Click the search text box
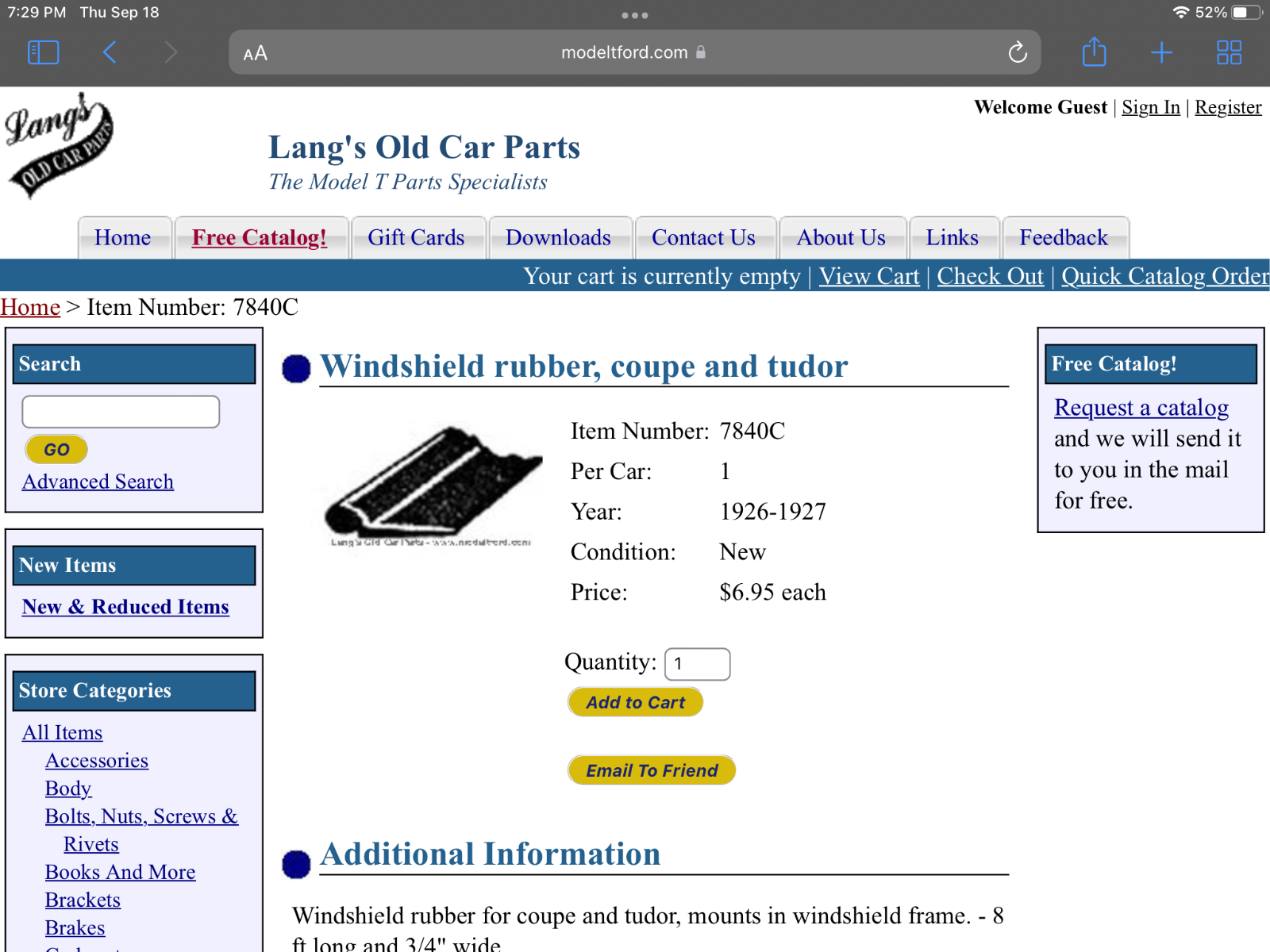The image size is (1270, 952). click(121, 412)
